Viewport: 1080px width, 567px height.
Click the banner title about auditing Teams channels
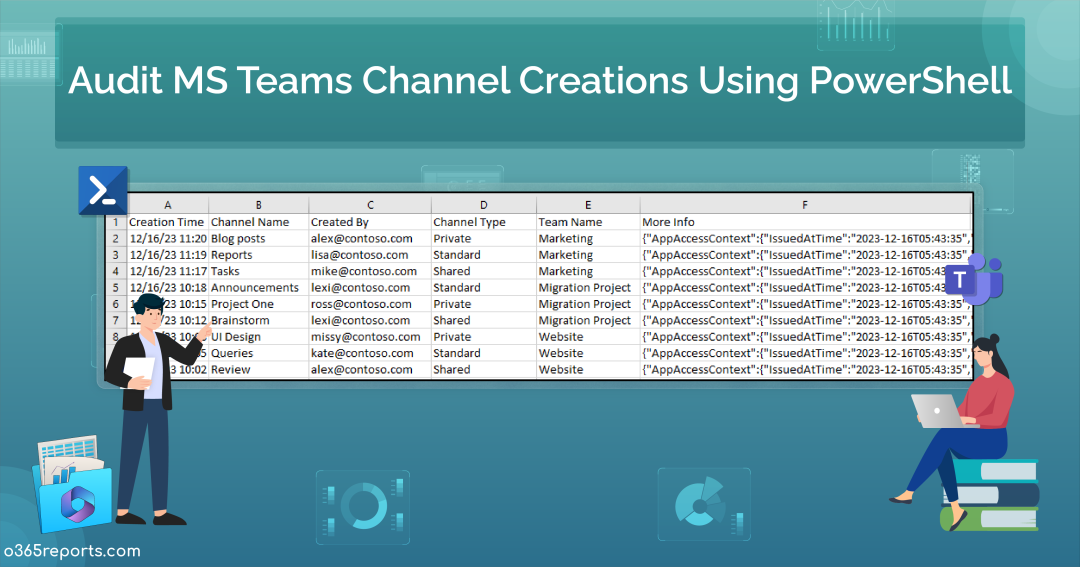coord(540,80)
